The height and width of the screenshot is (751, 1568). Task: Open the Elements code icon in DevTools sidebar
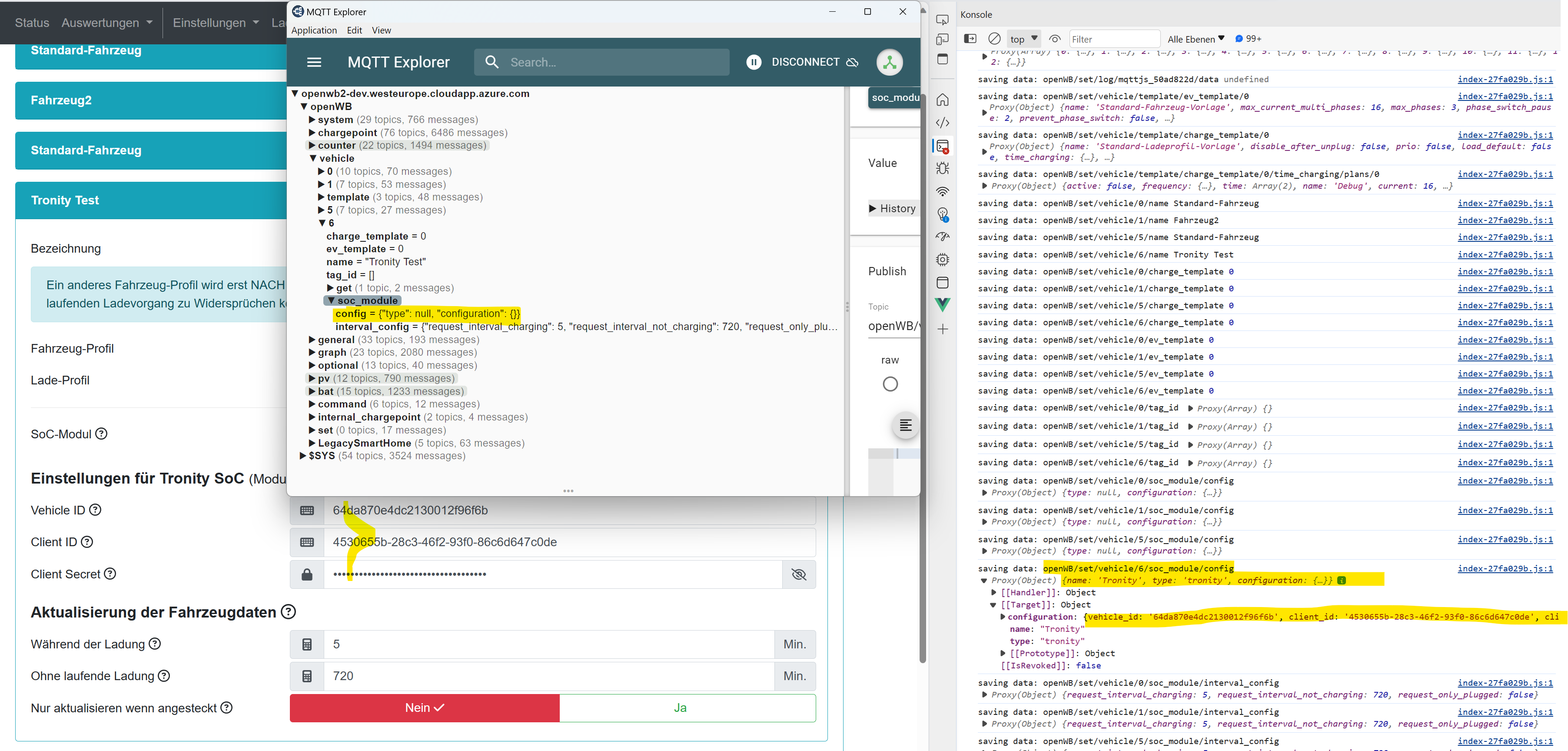click(x=942, y=123)
